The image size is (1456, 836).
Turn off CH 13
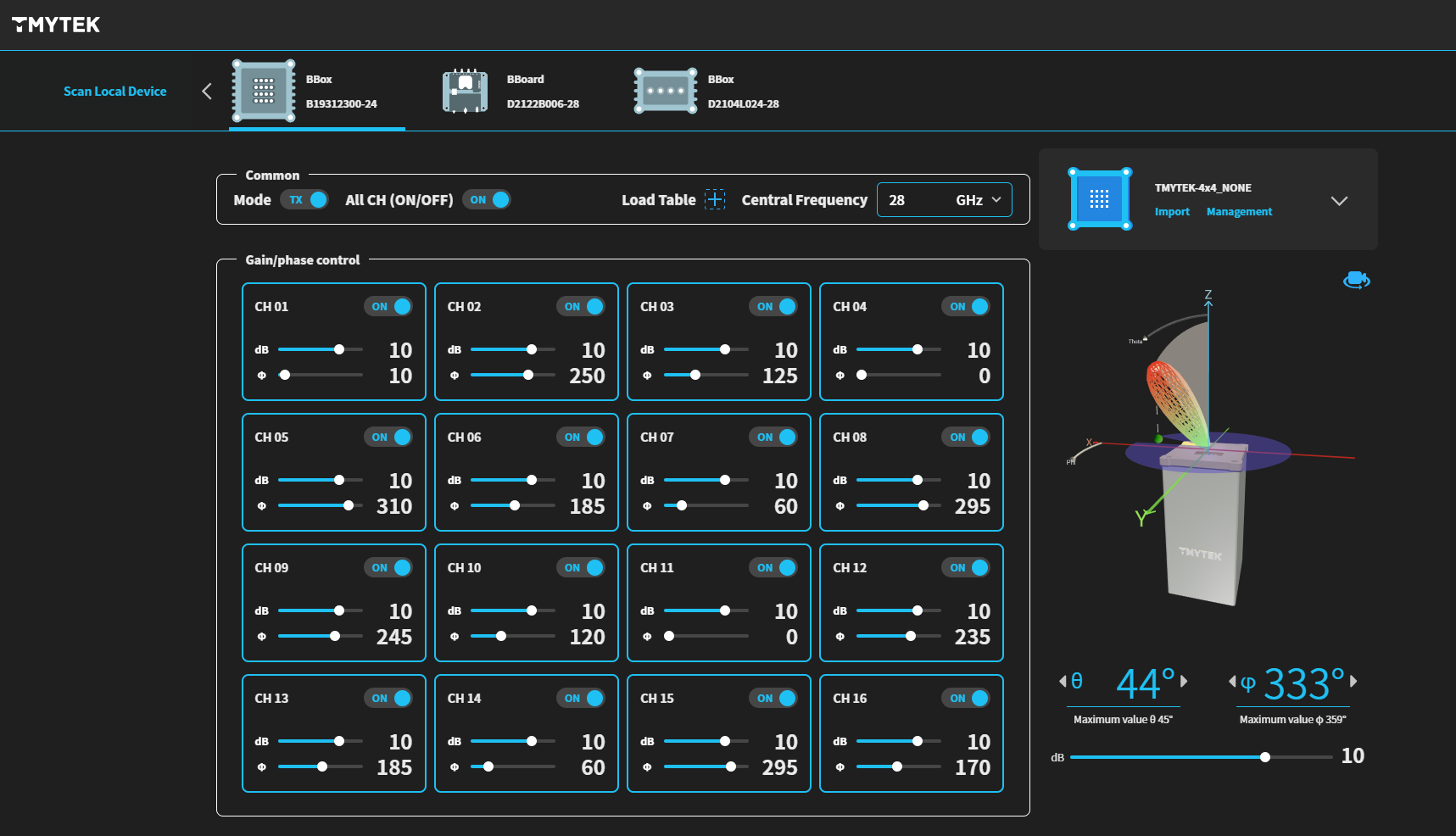click(388, 699)
